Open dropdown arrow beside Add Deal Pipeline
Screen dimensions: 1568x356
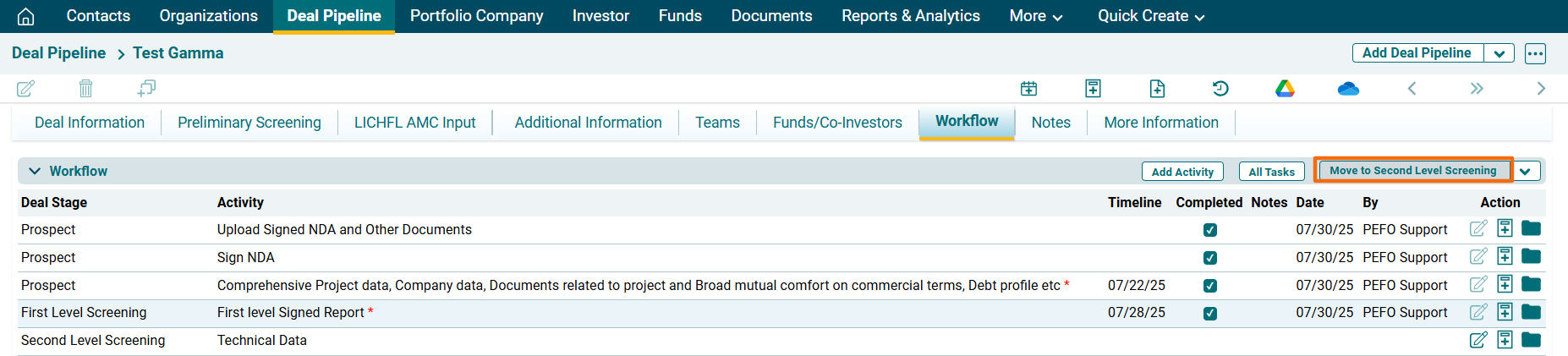(x=1499, y=53)
